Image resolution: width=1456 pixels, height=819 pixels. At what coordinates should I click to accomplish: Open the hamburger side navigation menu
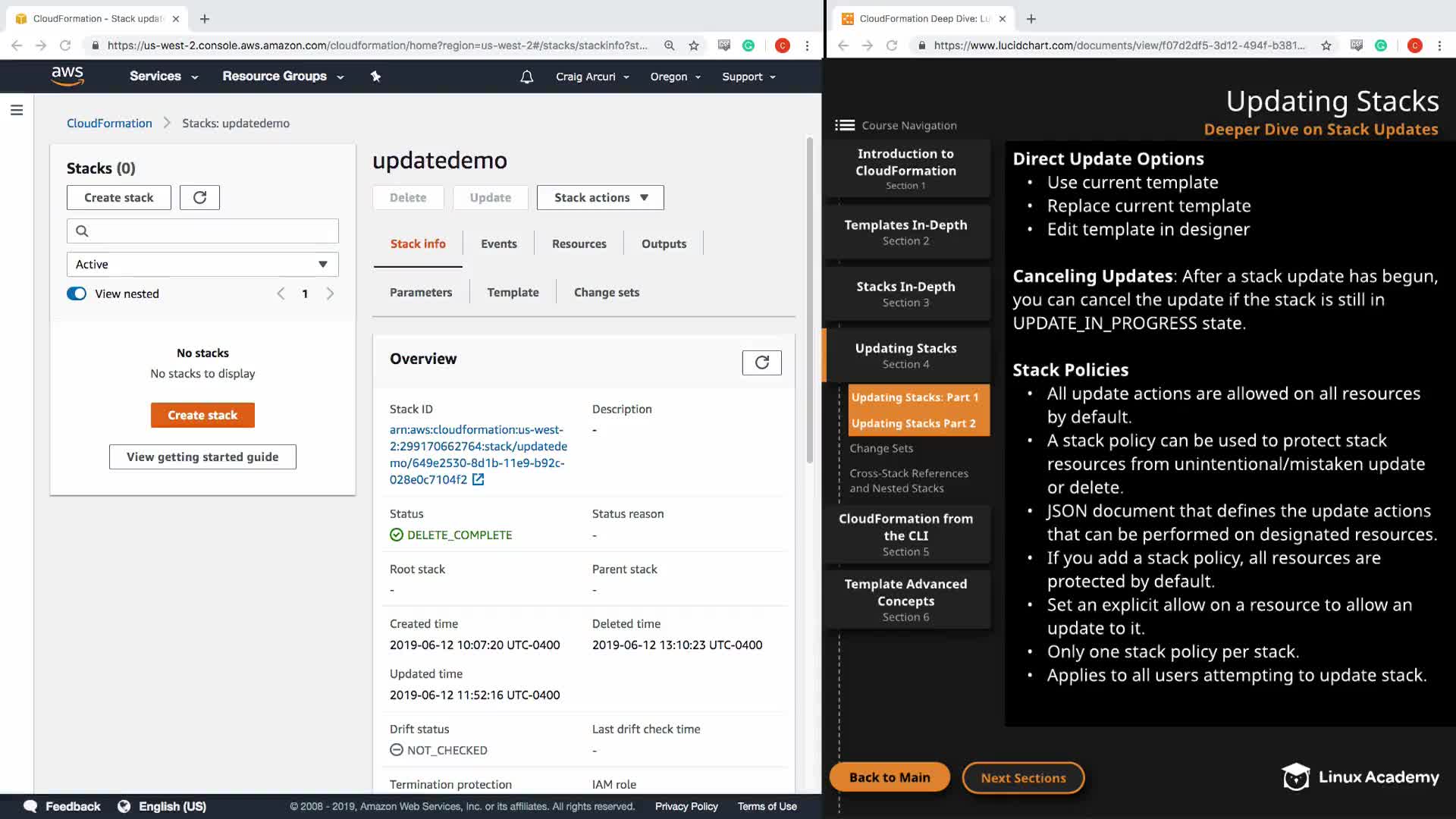tap(17, 110)
